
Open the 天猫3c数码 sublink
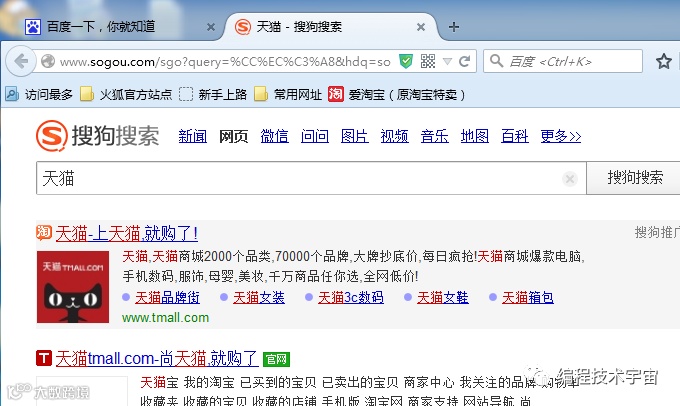click(x=351, y=298)
